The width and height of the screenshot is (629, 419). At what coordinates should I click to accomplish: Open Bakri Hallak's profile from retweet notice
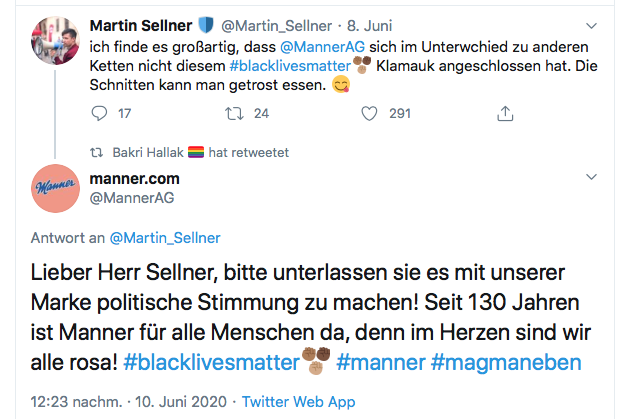[148, 153]
